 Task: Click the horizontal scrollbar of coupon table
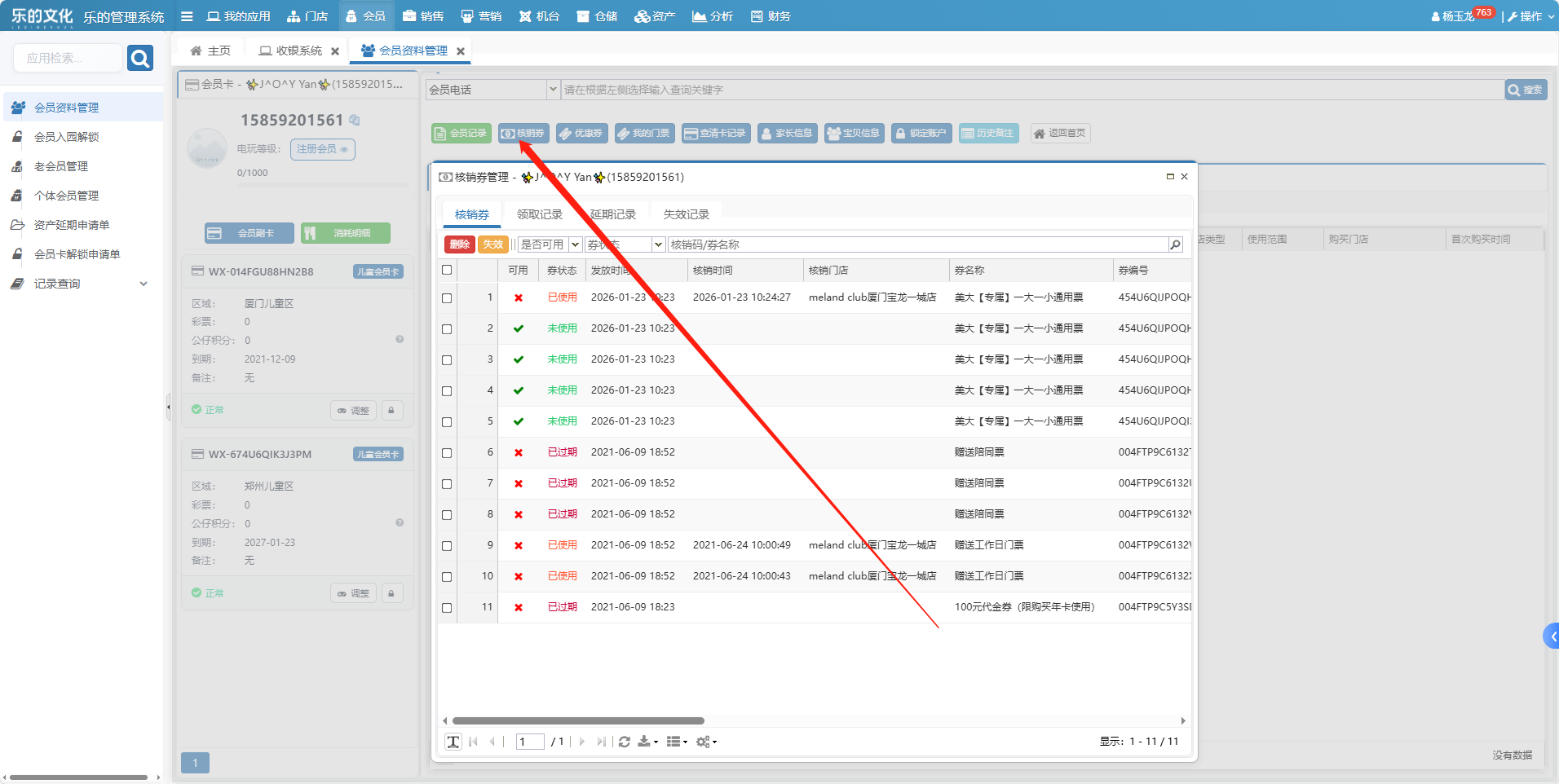pyautogui.click(x=578, y=720)
